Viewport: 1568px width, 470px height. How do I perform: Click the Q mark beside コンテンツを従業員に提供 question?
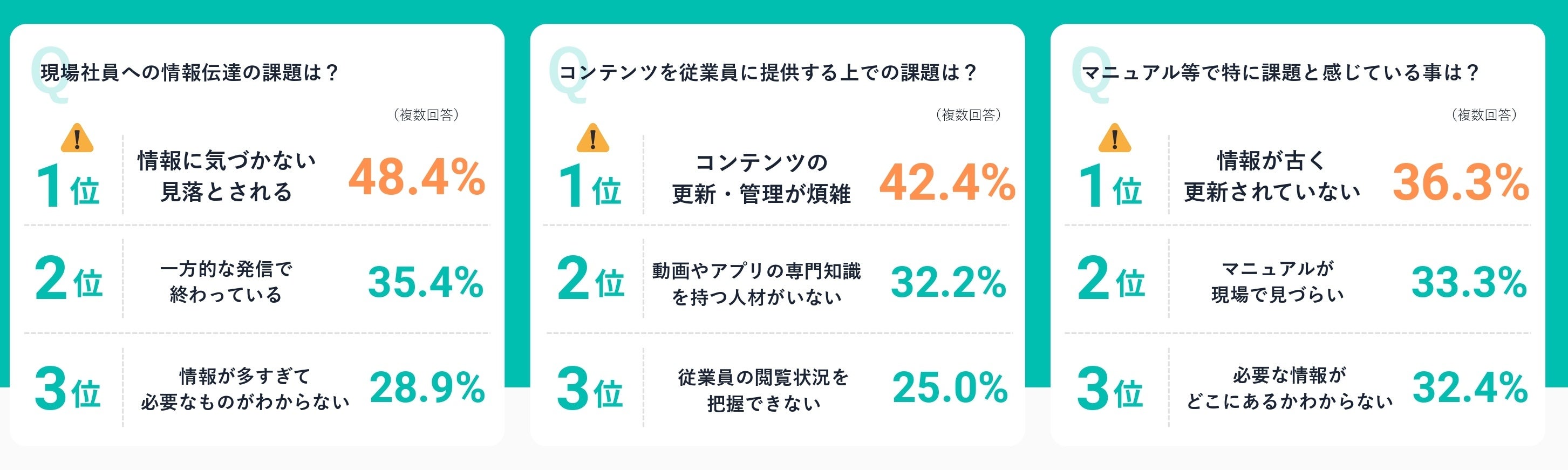coord(566,74)
